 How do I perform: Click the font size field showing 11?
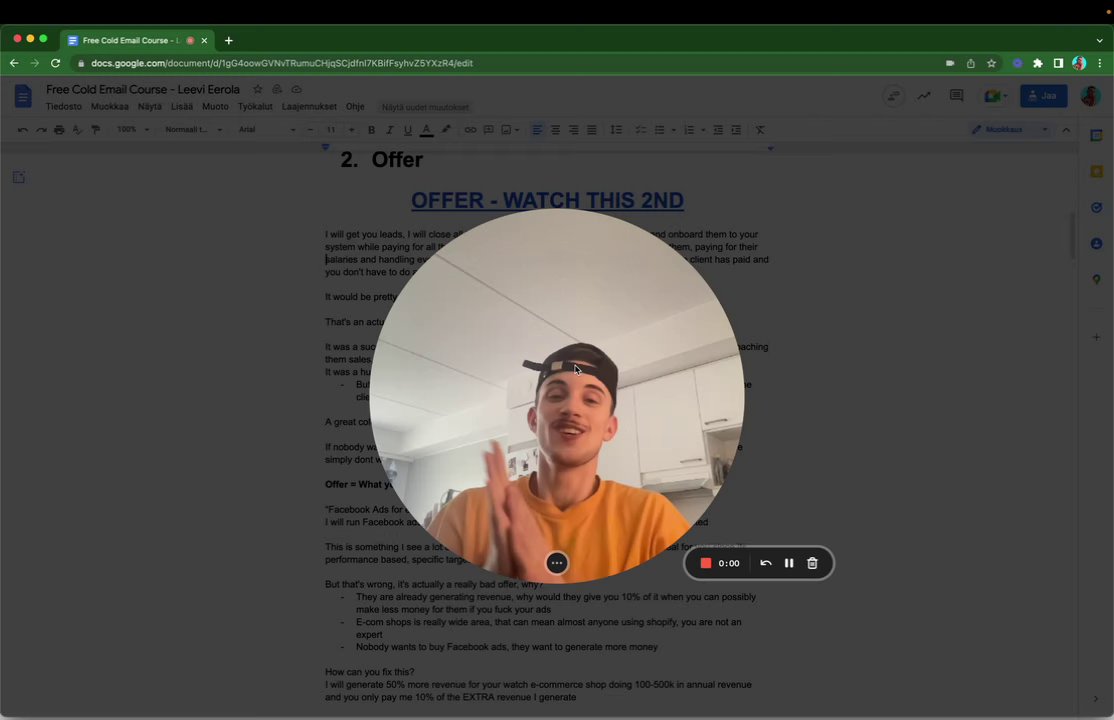(330, 130)
